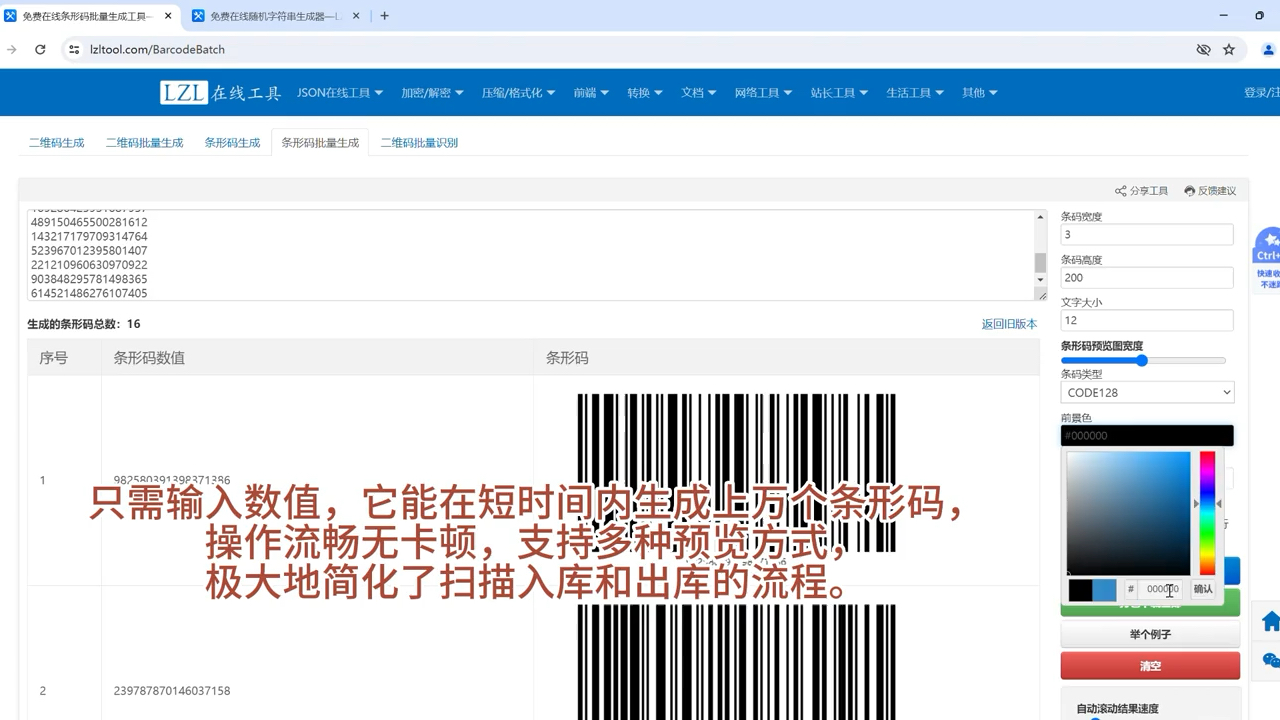Screen dimensions: 1280x720
Task: Reload the page with the refresh icon
Action: click(x=40, y=49)
